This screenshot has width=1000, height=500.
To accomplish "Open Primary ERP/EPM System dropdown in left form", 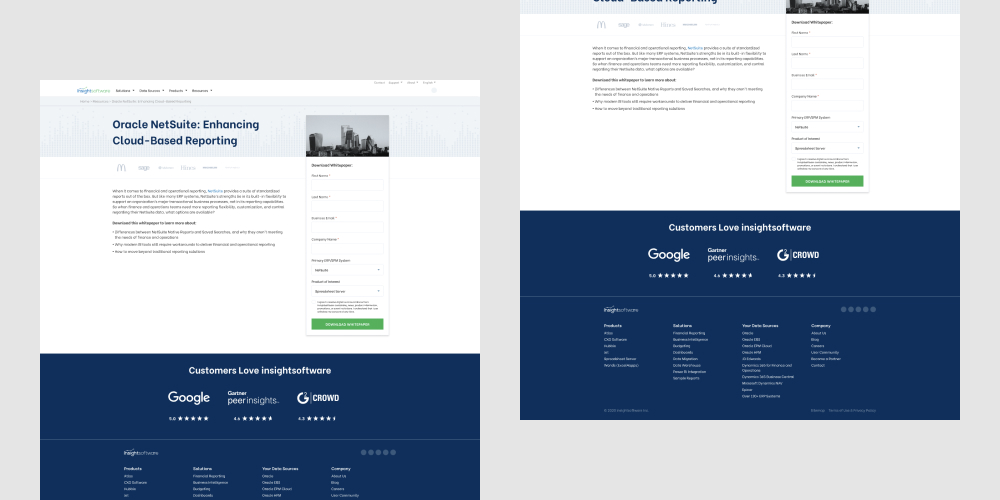I will 346,270.
